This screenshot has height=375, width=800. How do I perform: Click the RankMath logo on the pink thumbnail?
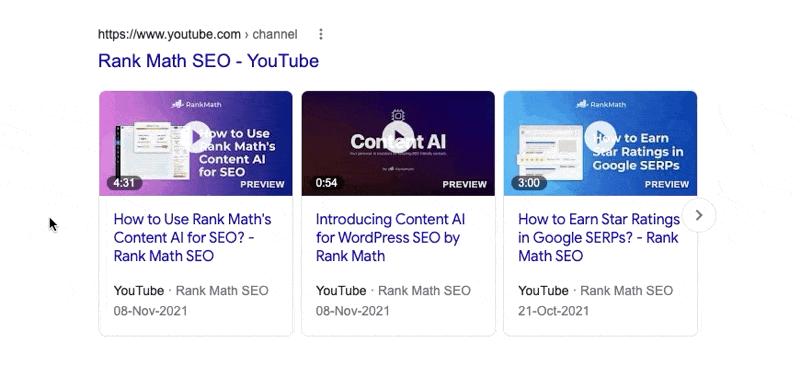pos(196,104)
